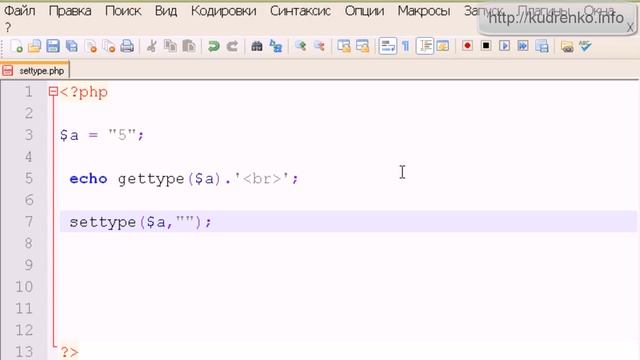Image resolution: width=640 pixels, height=360 pixels.
Task: Open the user-defined language dialog icon
Action: click(443, 46)
